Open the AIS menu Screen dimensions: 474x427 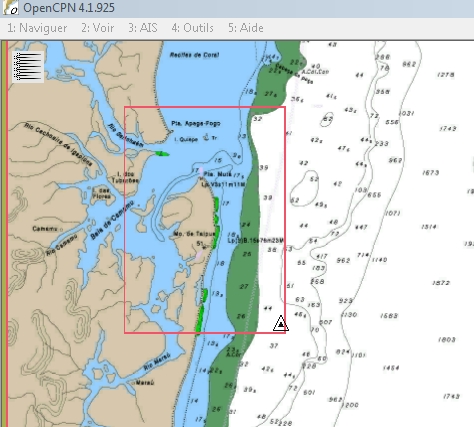[x=143, y=28]
